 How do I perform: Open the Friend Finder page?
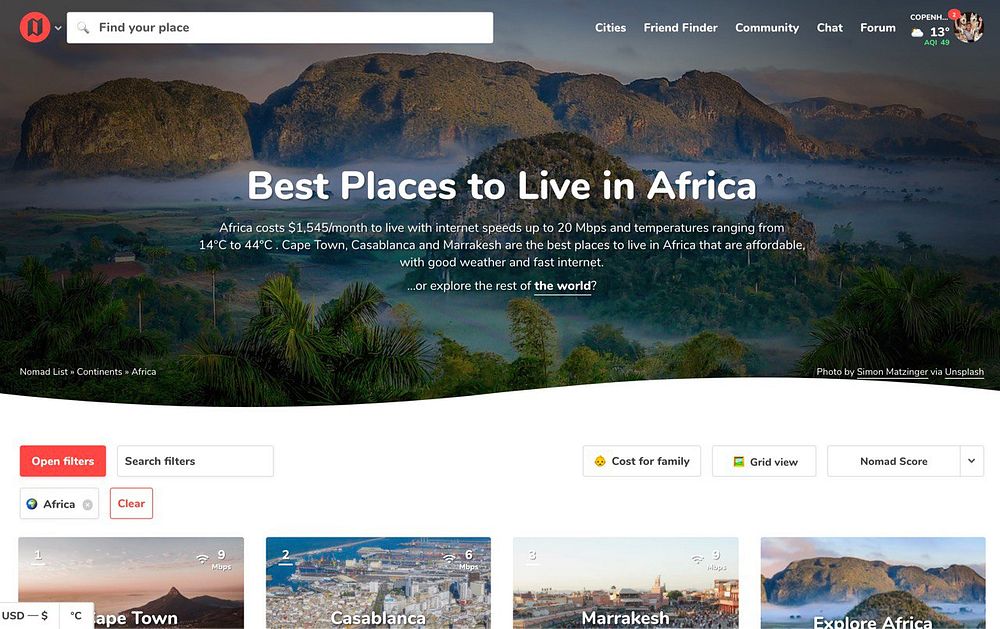pyautogui.click(x=680, y=27)
